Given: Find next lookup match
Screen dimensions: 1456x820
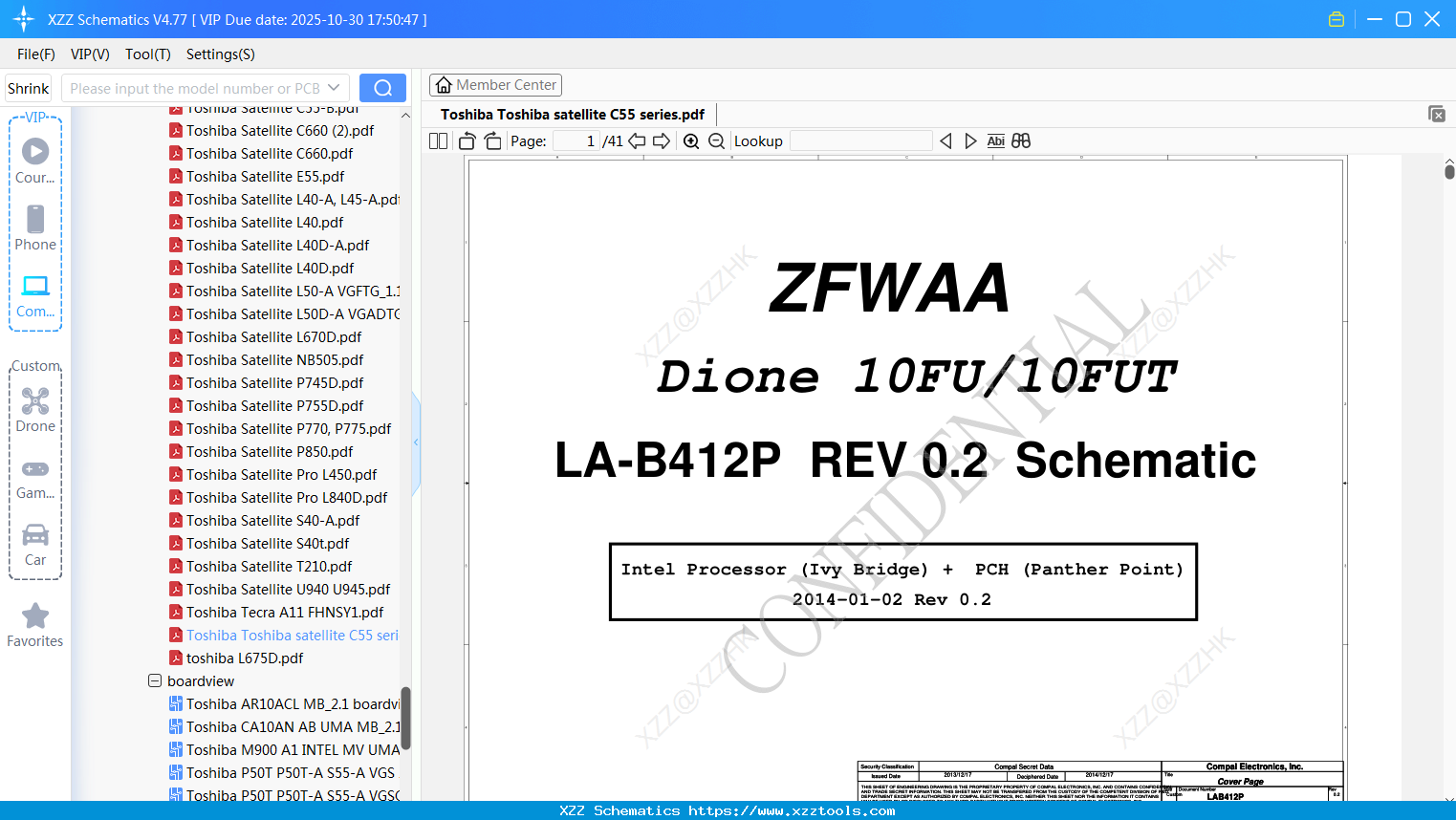Looking at the screenshot, I should [970, 141].
